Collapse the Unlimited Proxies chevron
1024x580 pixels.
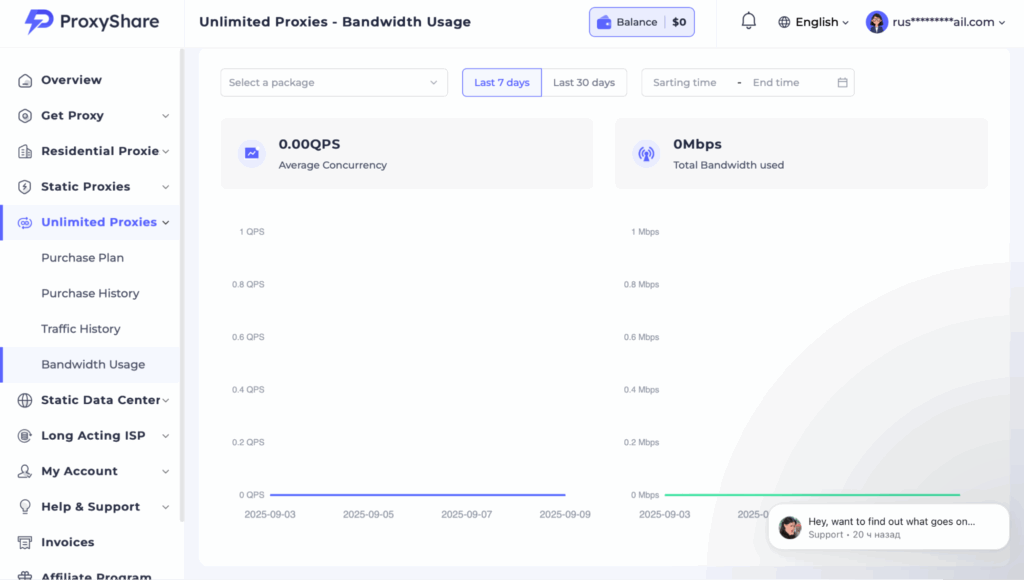166,223
